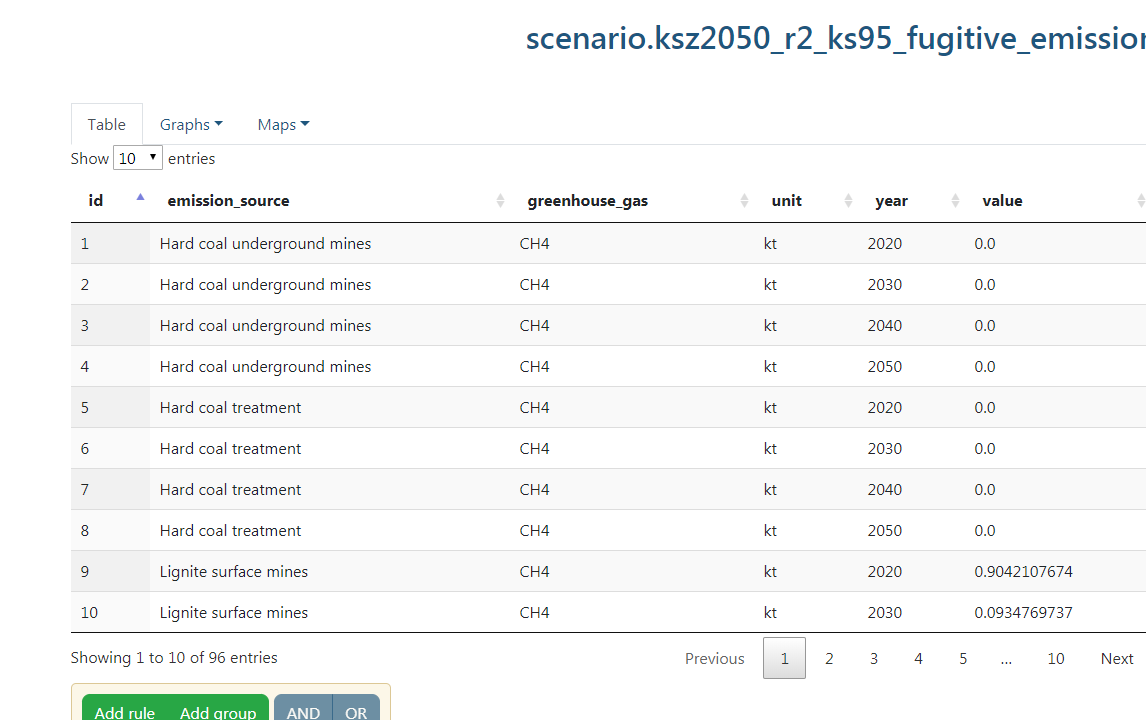
Task: Click the id cell 9
Action: [x=85, y=571]
